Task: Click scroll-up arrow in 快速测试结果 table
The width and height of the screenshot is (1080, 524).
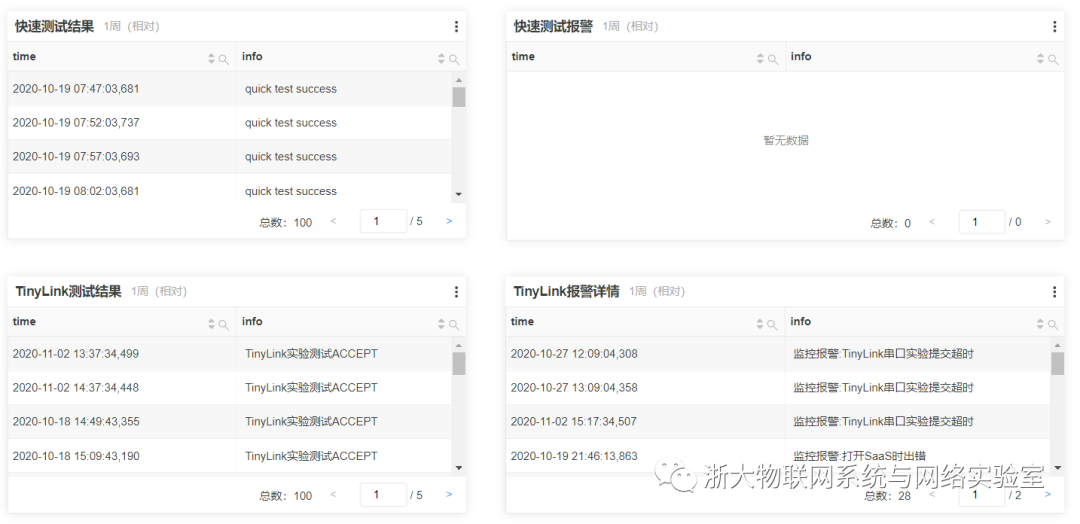Action: (459, 80)
